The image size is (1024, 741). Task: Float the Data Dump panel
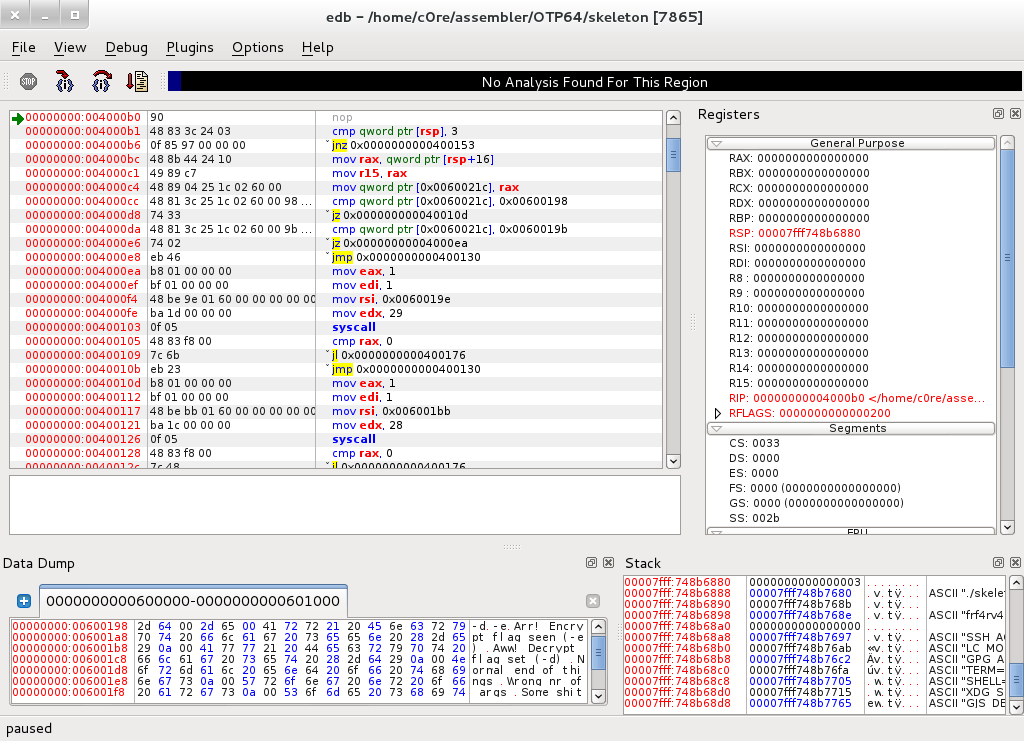tap(592, 563)
